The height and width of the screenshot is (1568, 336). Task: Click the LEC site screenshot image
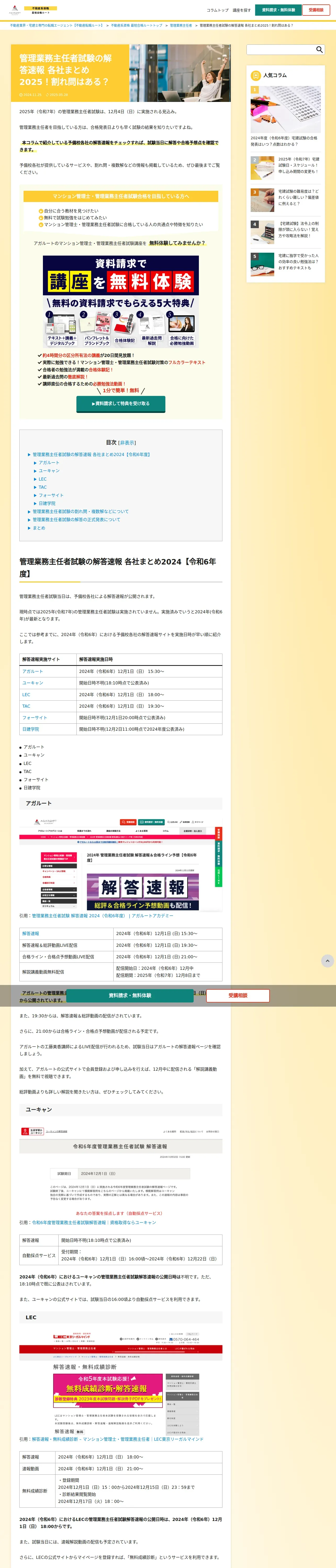coord(121,1382)
